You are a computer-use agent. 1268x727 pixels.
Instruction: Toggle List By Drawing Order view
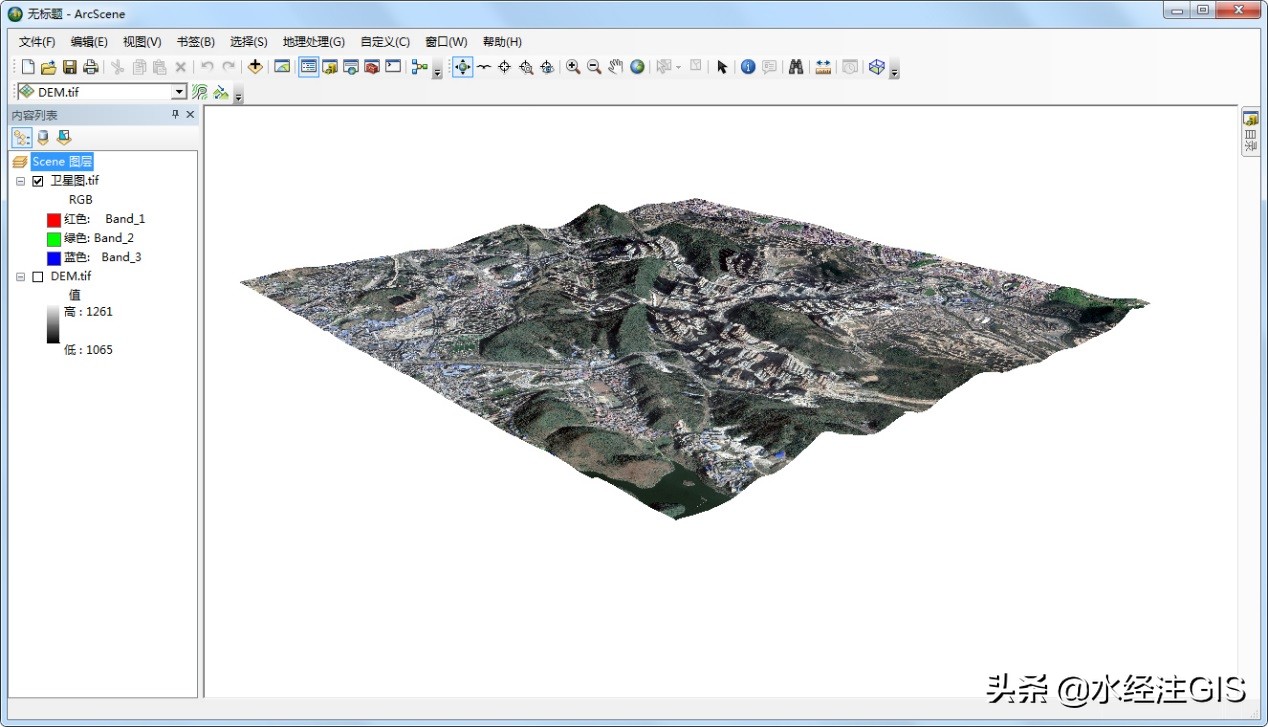pos(22,137)
